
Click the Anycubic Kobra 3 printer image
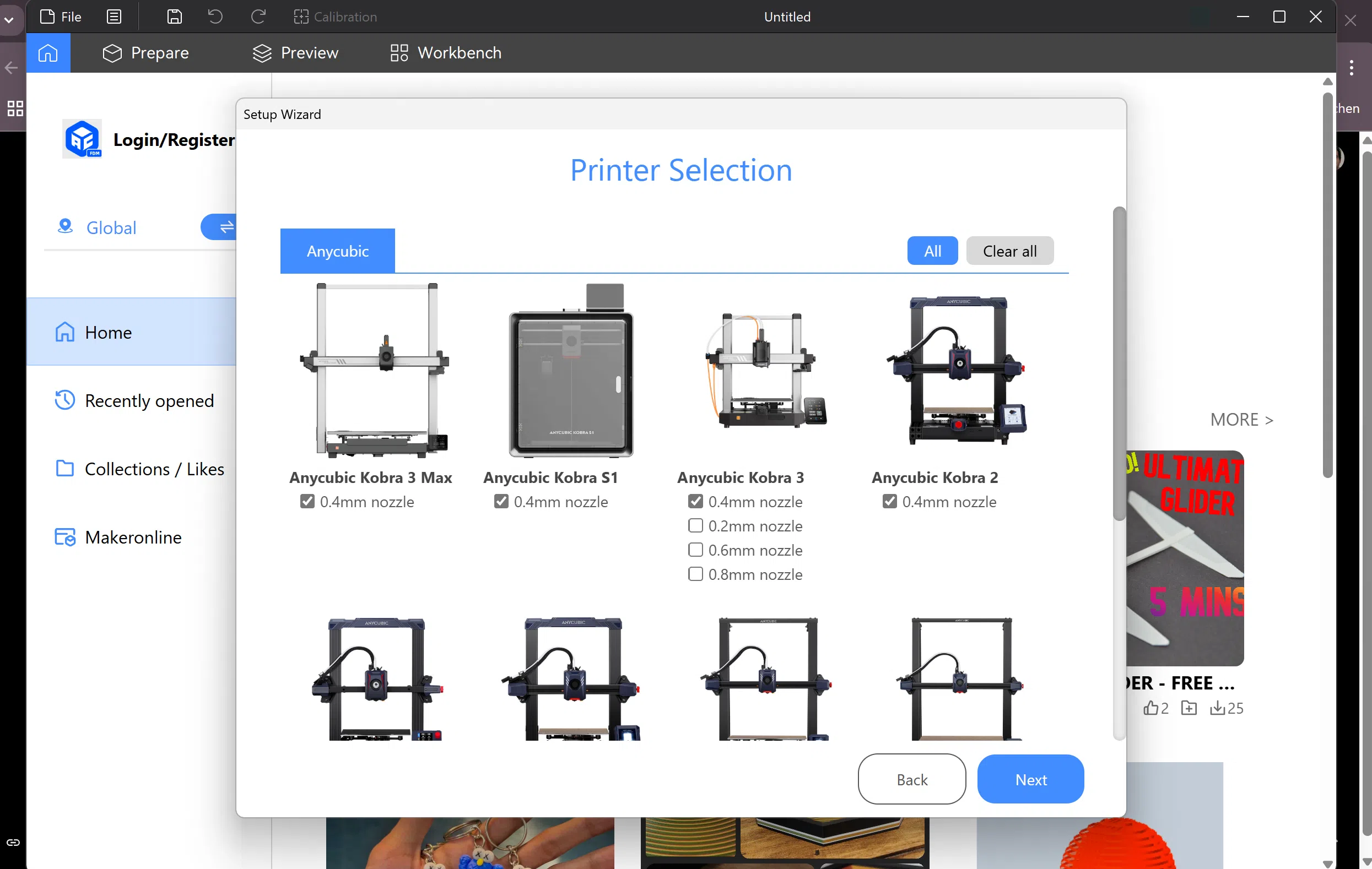coord(765,370)
